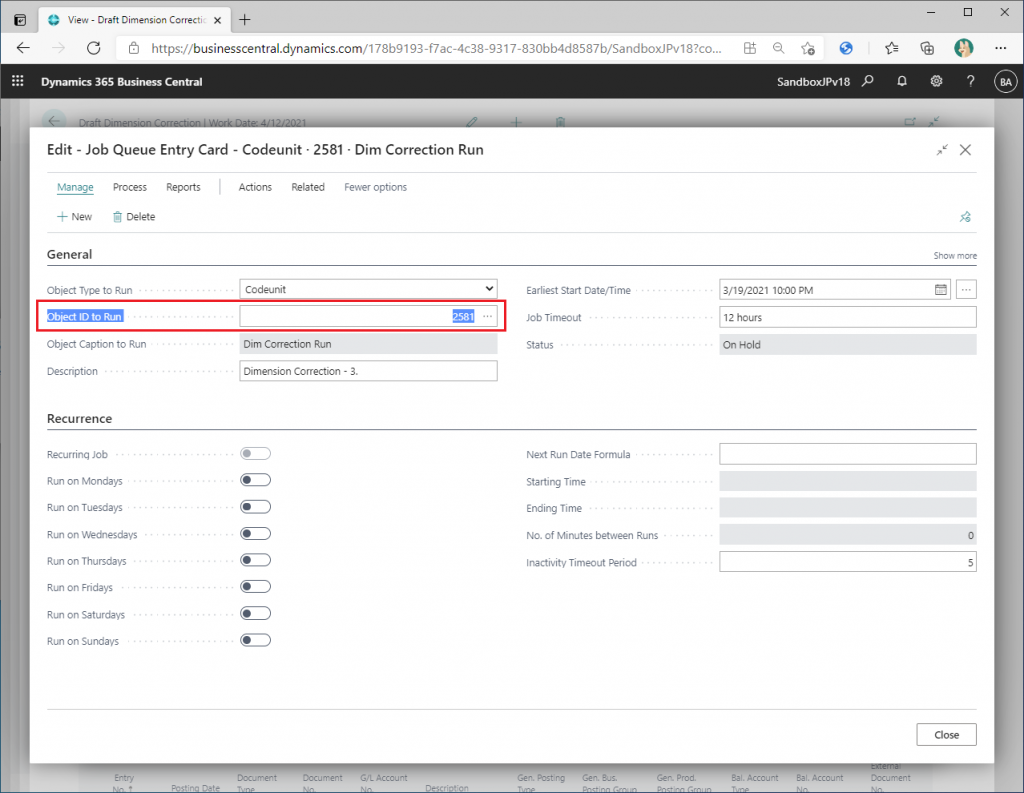Toggle Run on Mondays switch

coord(255,480)
